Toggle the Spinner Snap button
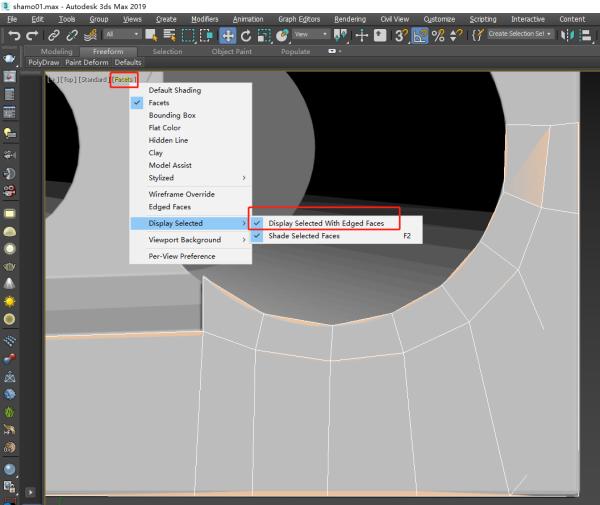The height and width of the screenshot is (505, 600). [x=456, y=36]
